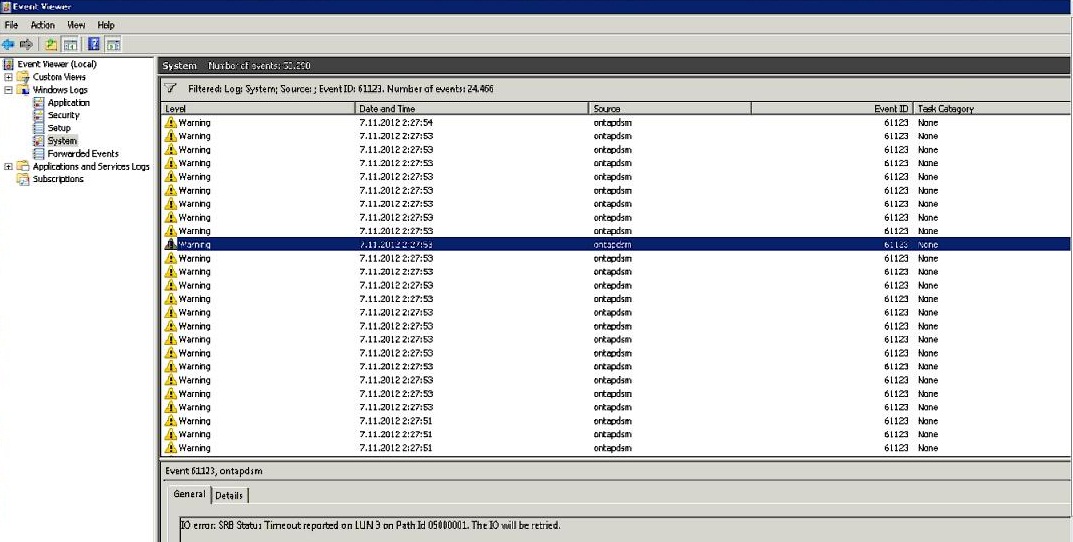Open the View menu
This screenshot has height=542, width=1073.
pos(76,25)
